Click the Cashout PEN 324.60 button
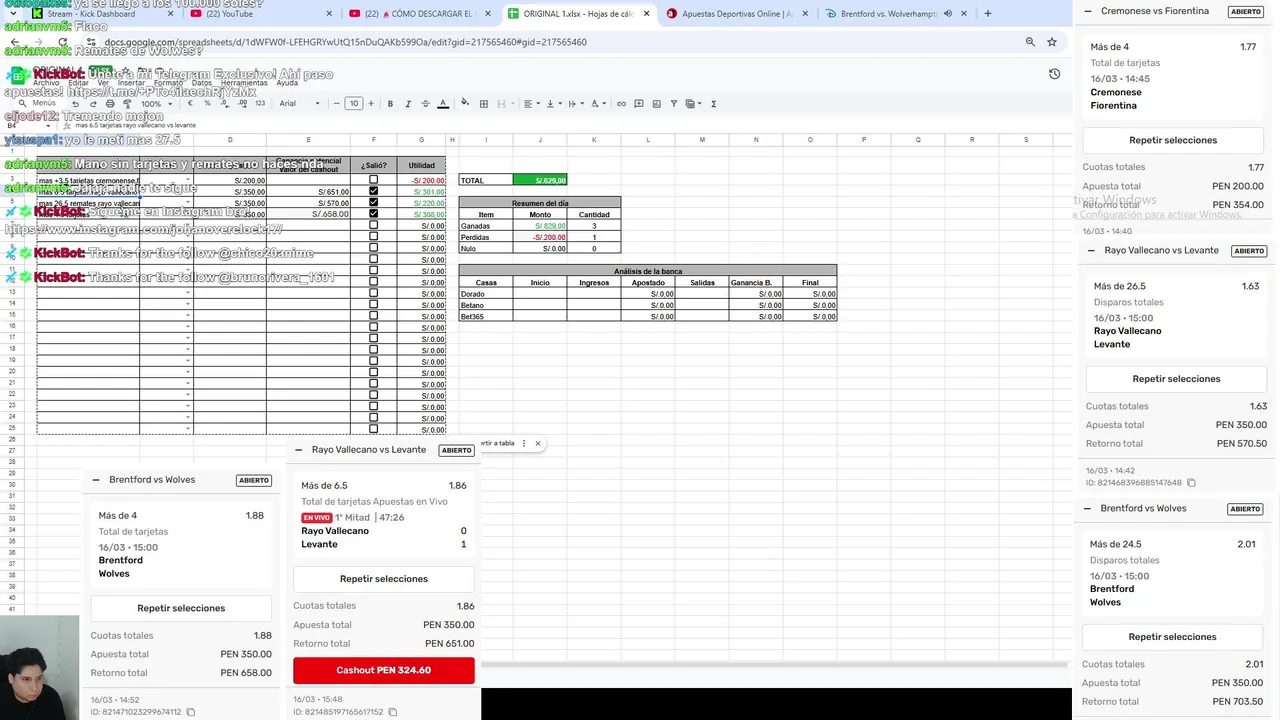The height and width of the screenshot is (720, 1280). click(x=384, y=670)
